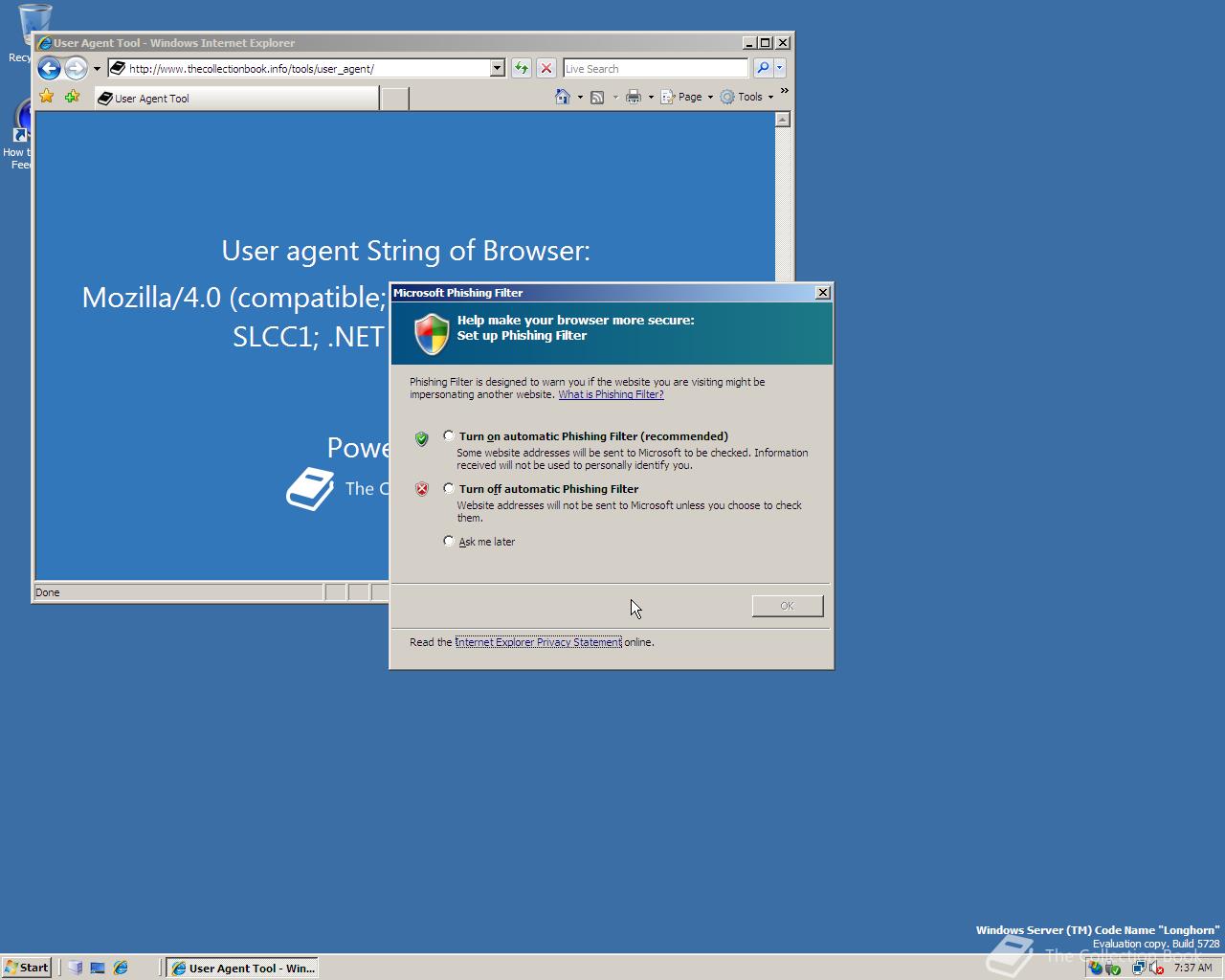The width and height of the screenshot is (1225, 980).
Task: Click Show Desktop Quick Launch icon
Action: [98, 968]
